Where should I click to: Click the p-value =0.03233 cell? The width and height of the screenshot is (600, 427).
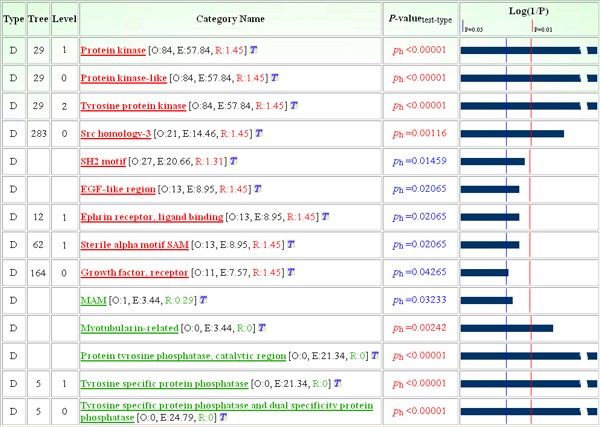(420, 300)
